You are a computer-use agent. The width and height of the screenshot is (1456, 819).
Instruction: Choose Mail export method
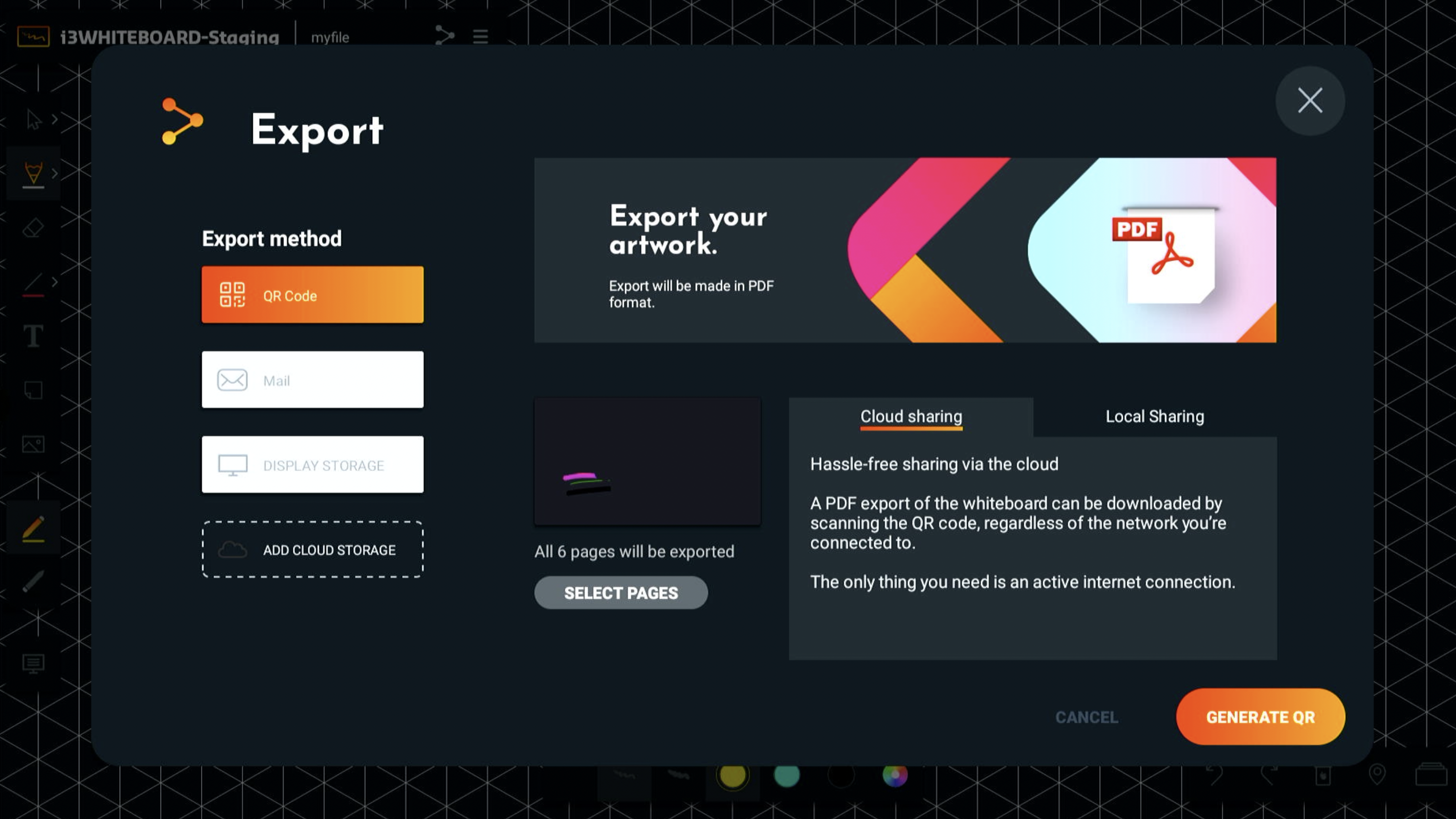click(312, 380)
